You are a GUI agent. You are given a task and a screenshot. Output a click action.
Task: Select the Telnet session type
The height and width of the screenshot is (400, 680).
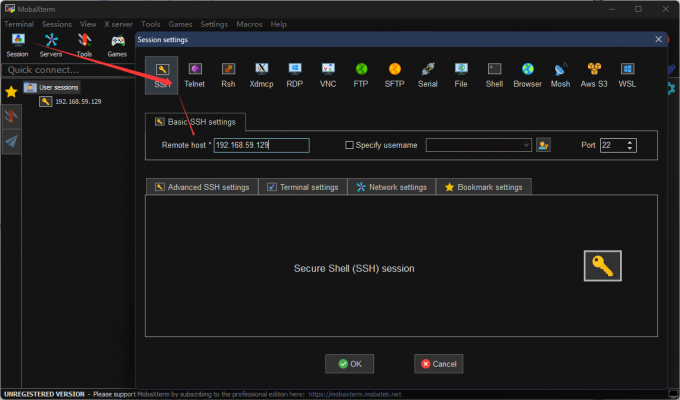[194, 75]
